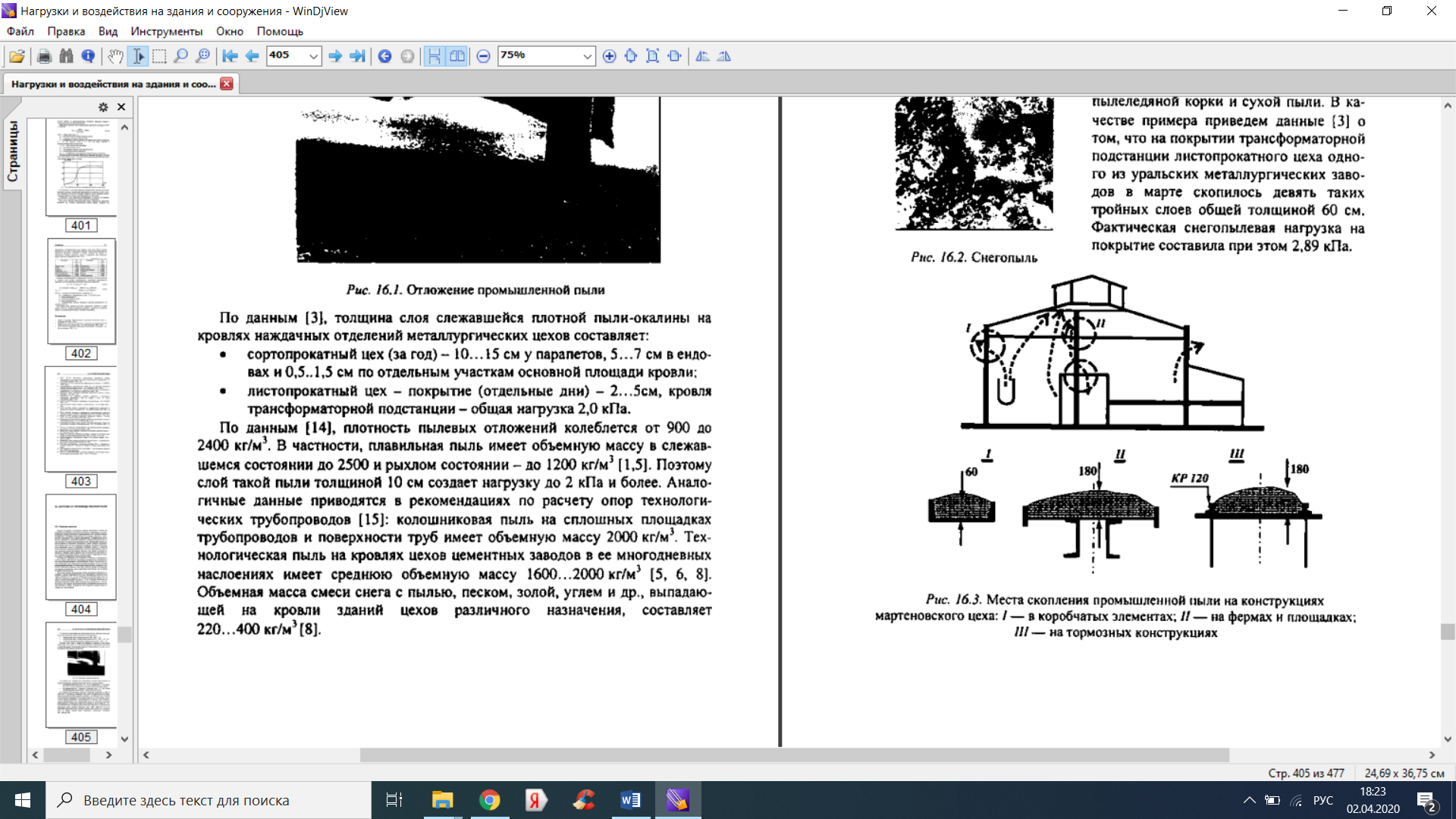The height and width of the screenshot is (819, 1456).
Task: Zoom in with the plus icon
Action: pos(609,56)
